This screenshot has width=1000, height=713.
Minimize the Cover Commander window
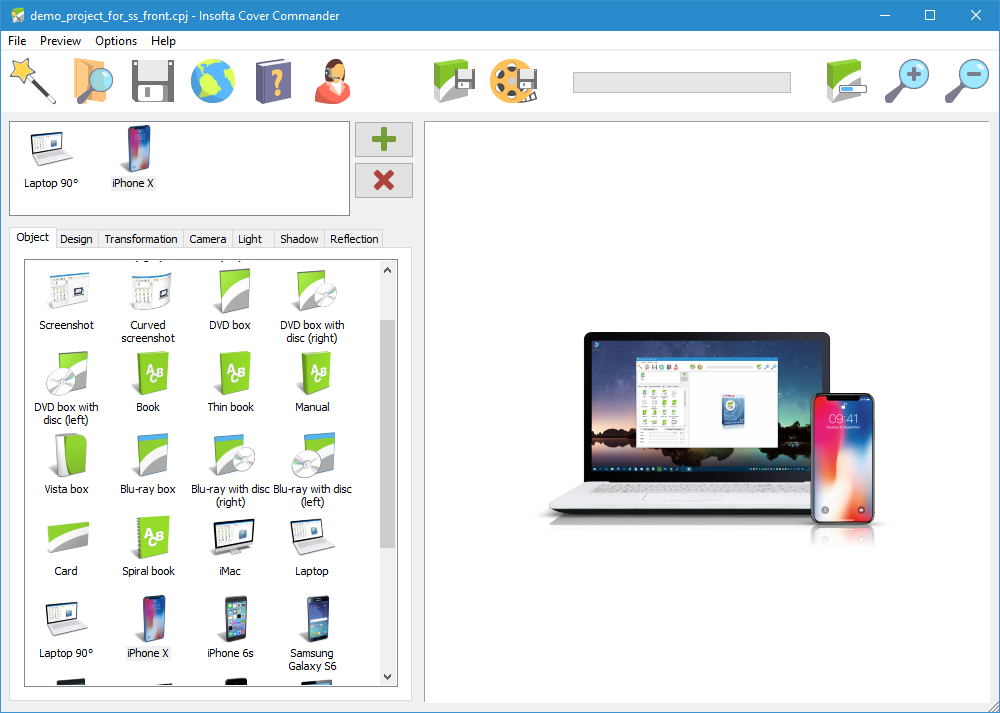(x=884, y=15)
